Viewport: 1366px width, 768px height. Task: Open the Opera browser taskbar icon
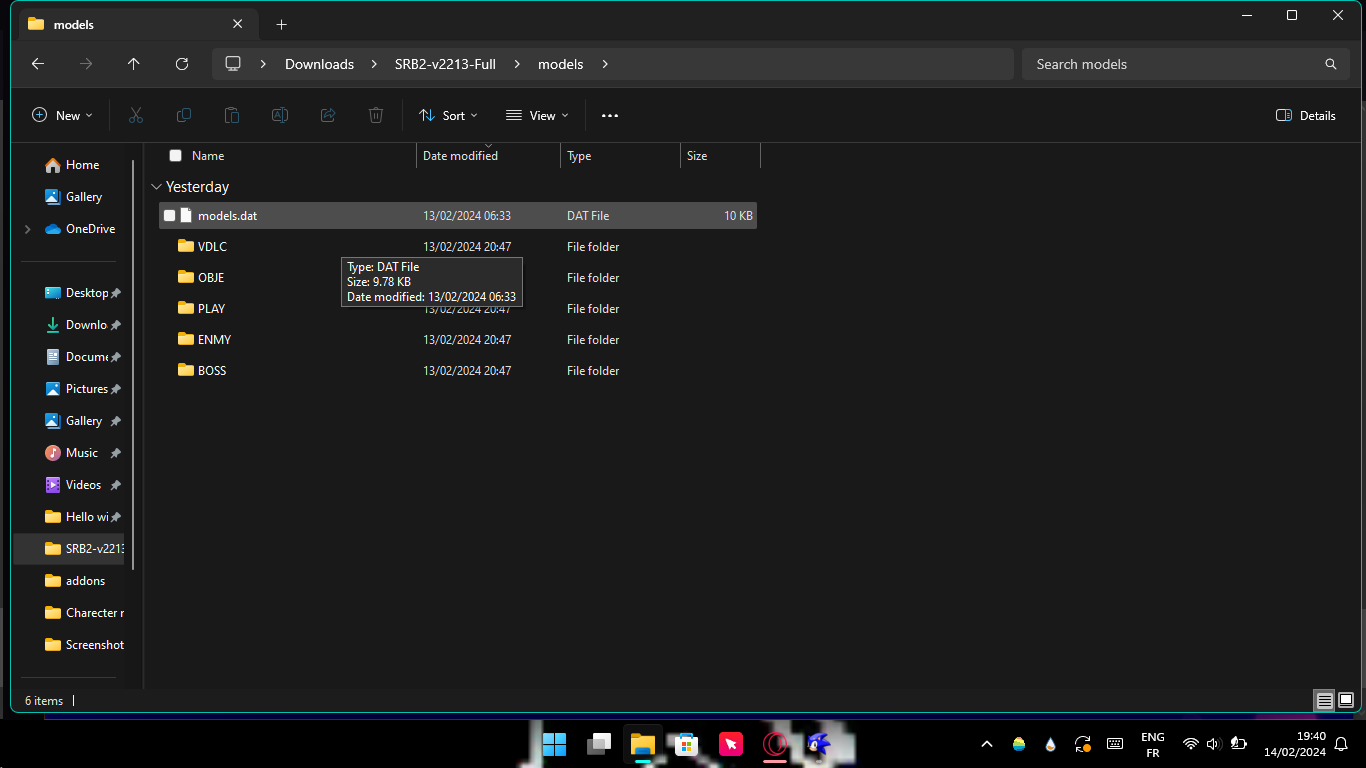pyautogui.click(x=774, y=744)
